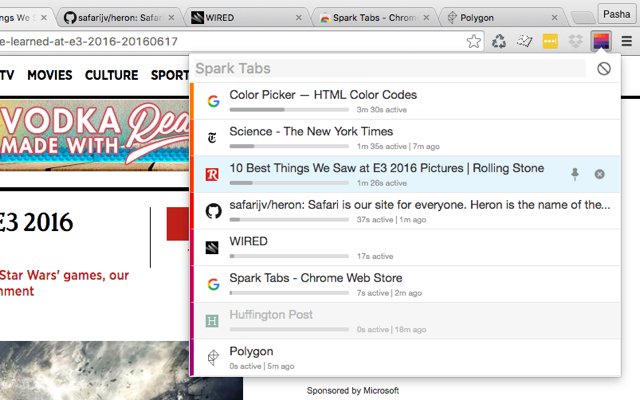Screen dimensions: 640x400
Task: Open the SPORTS navigation link
Action: coord(170,75)
